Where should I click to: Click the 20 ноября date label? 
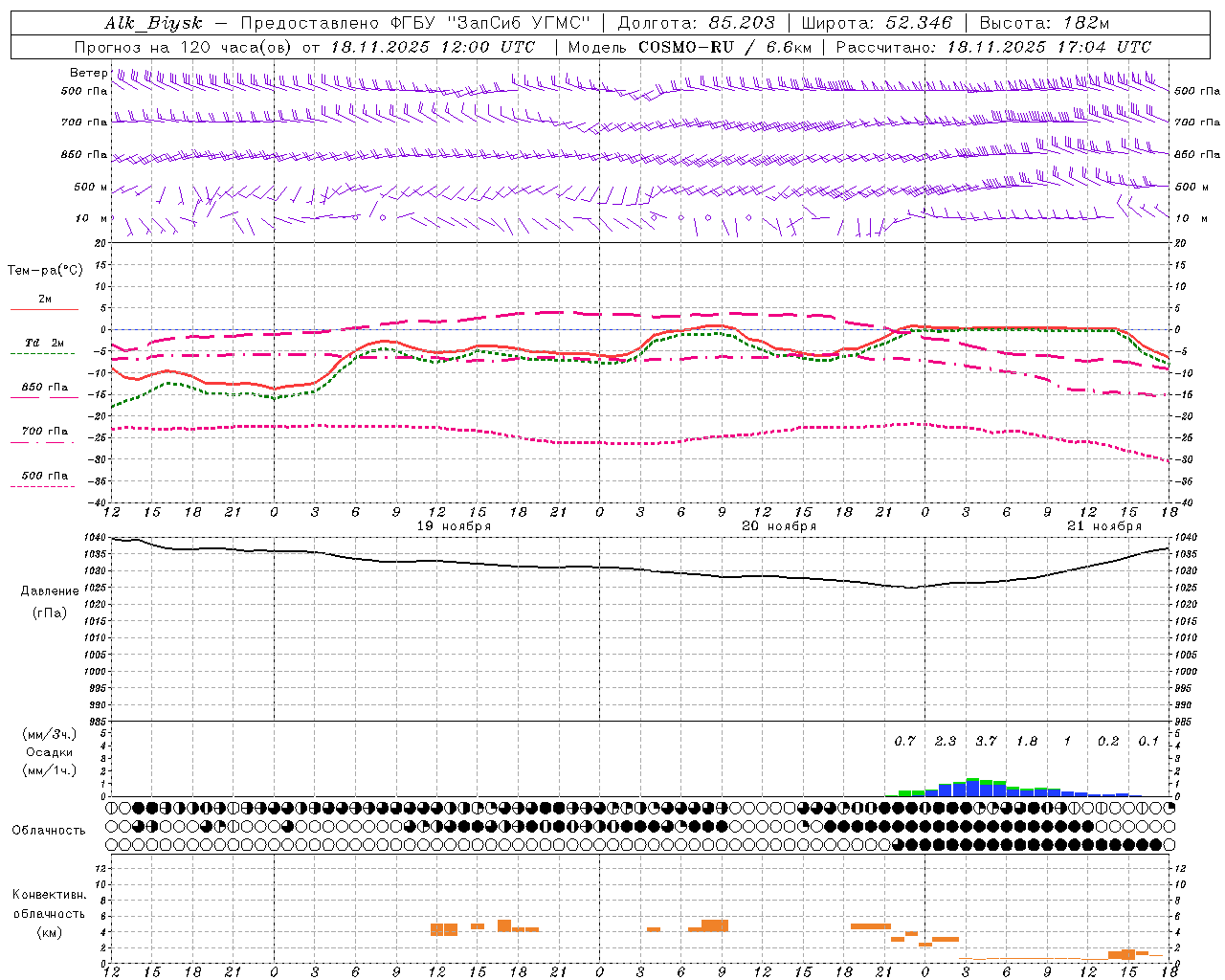coord(779,526)
